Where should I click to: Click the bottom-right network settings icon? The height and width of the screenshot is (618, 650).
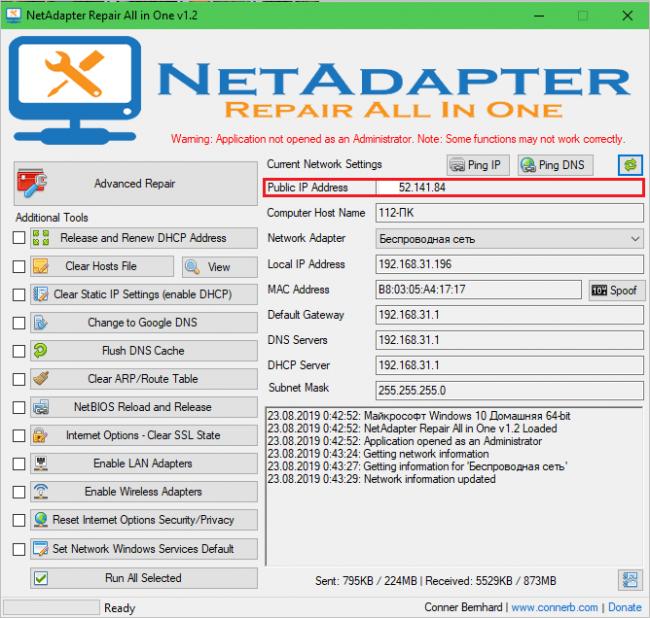[x=630, y=579]
